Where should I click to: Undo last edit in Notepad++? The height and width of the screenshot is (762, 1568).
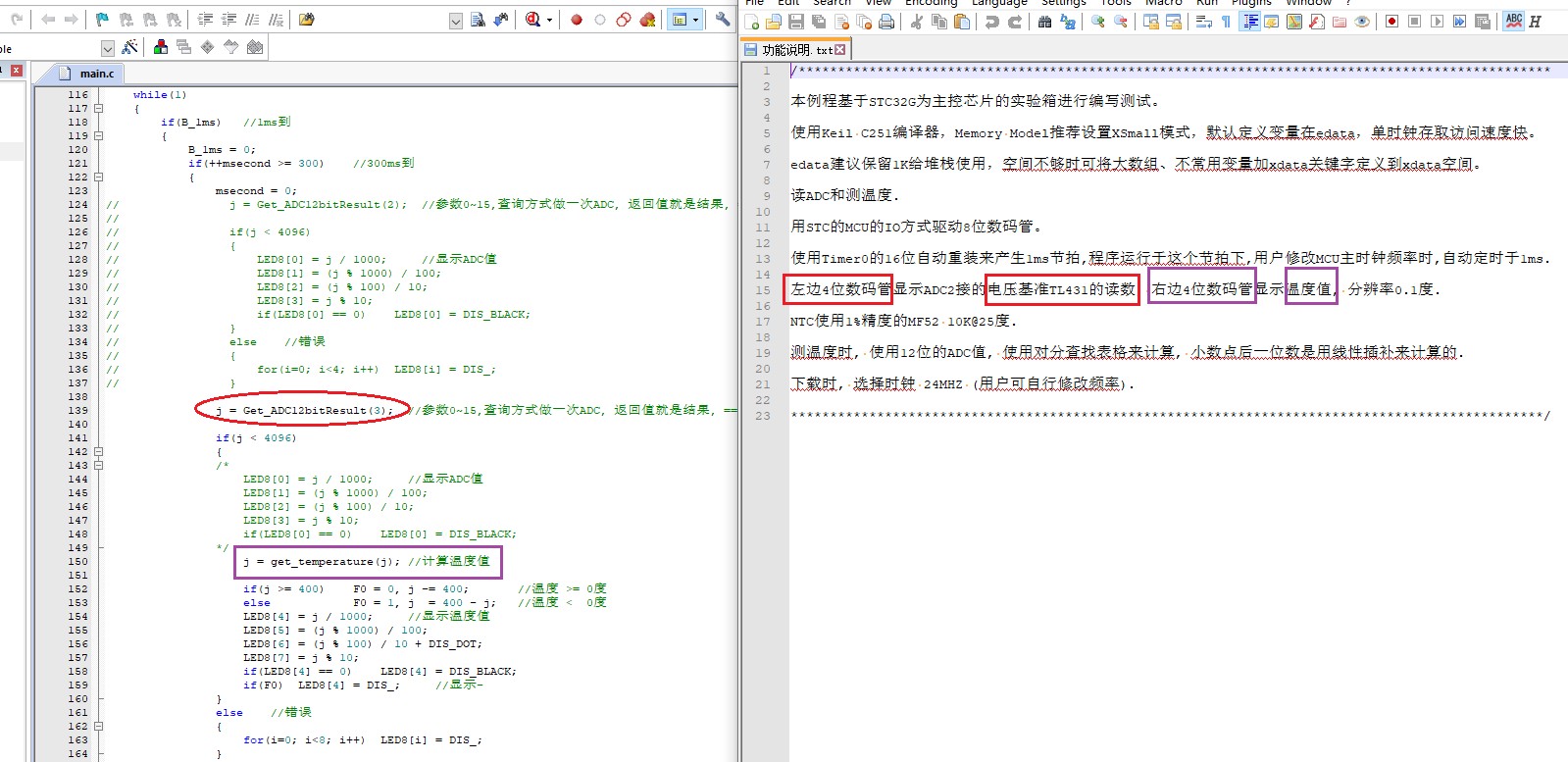992,22
